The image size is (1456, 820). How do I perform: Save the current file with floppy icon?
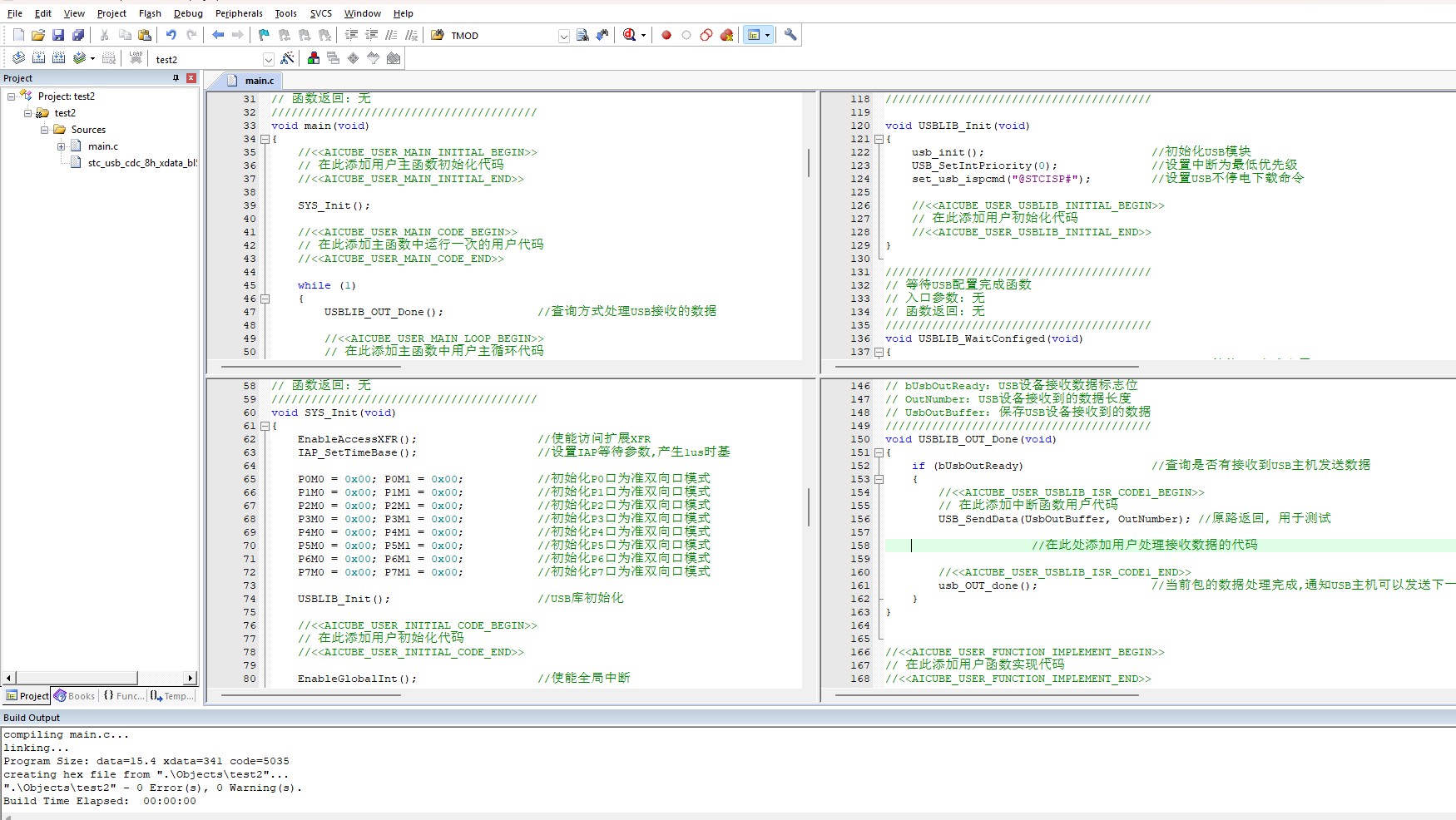click(58, 35)
